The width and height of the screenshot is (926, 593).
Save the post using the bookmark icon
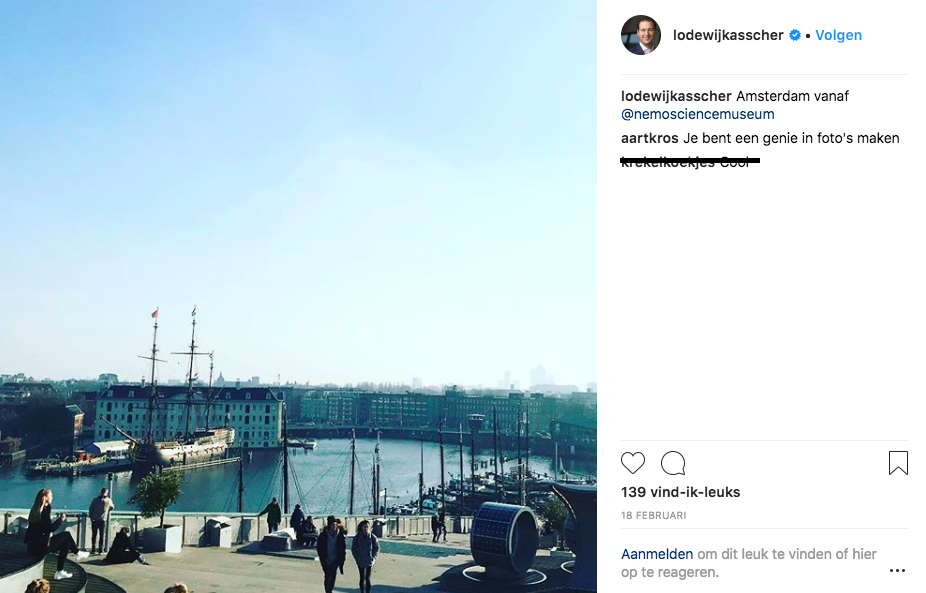898,463
